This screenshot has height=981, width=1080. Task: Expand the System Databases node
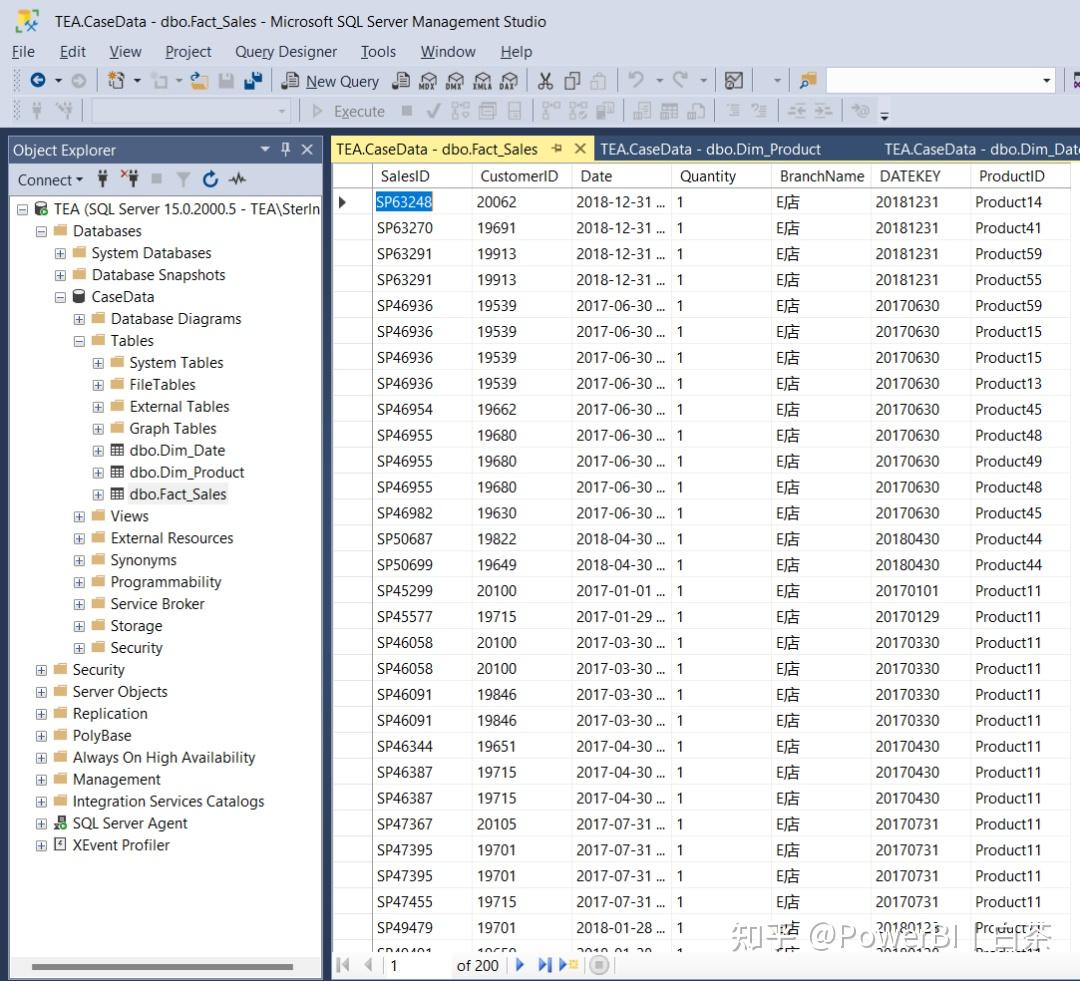pos(61,254)
